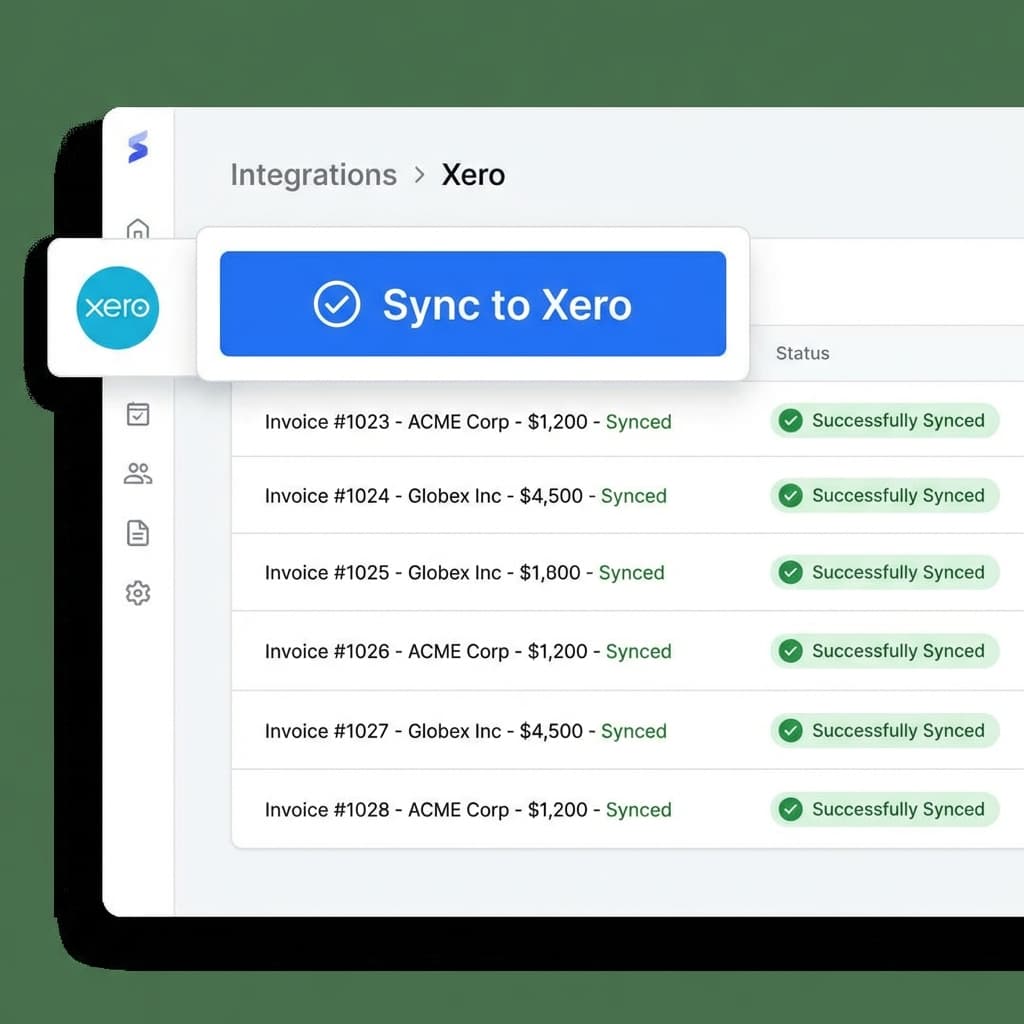Open Contacts via the people icon

click(x=137, y=474)
